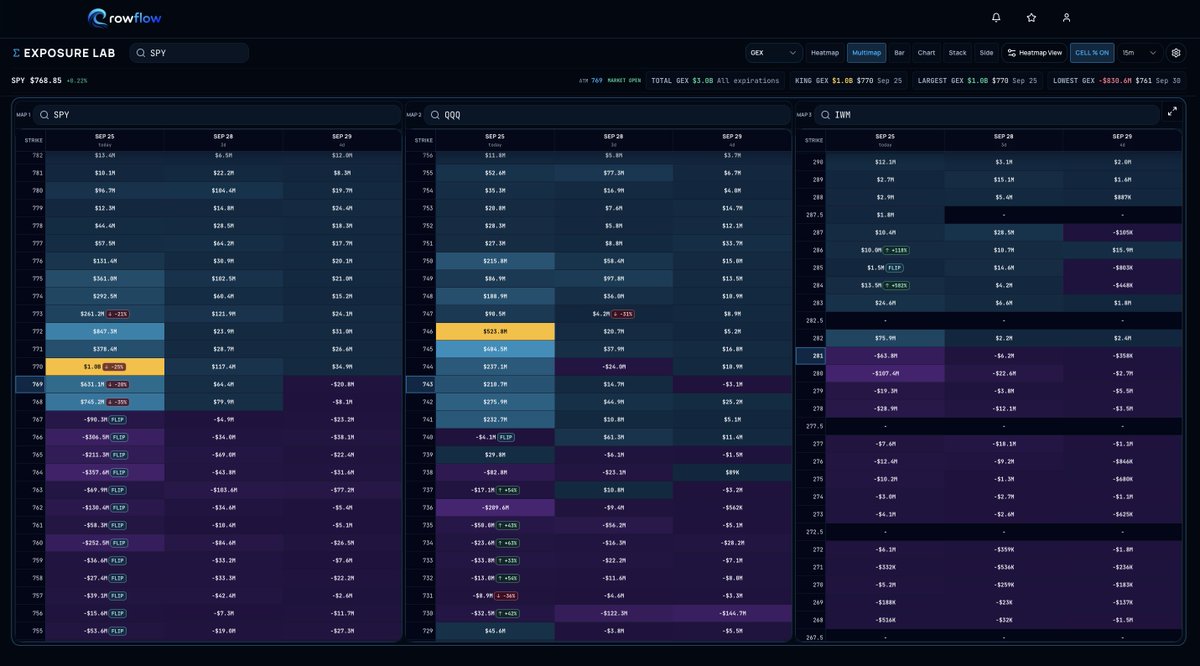This screenshot has width=1200, height=666.
Task: Click the search icon in the QQQ map
Action: click(x=435, y=115)
